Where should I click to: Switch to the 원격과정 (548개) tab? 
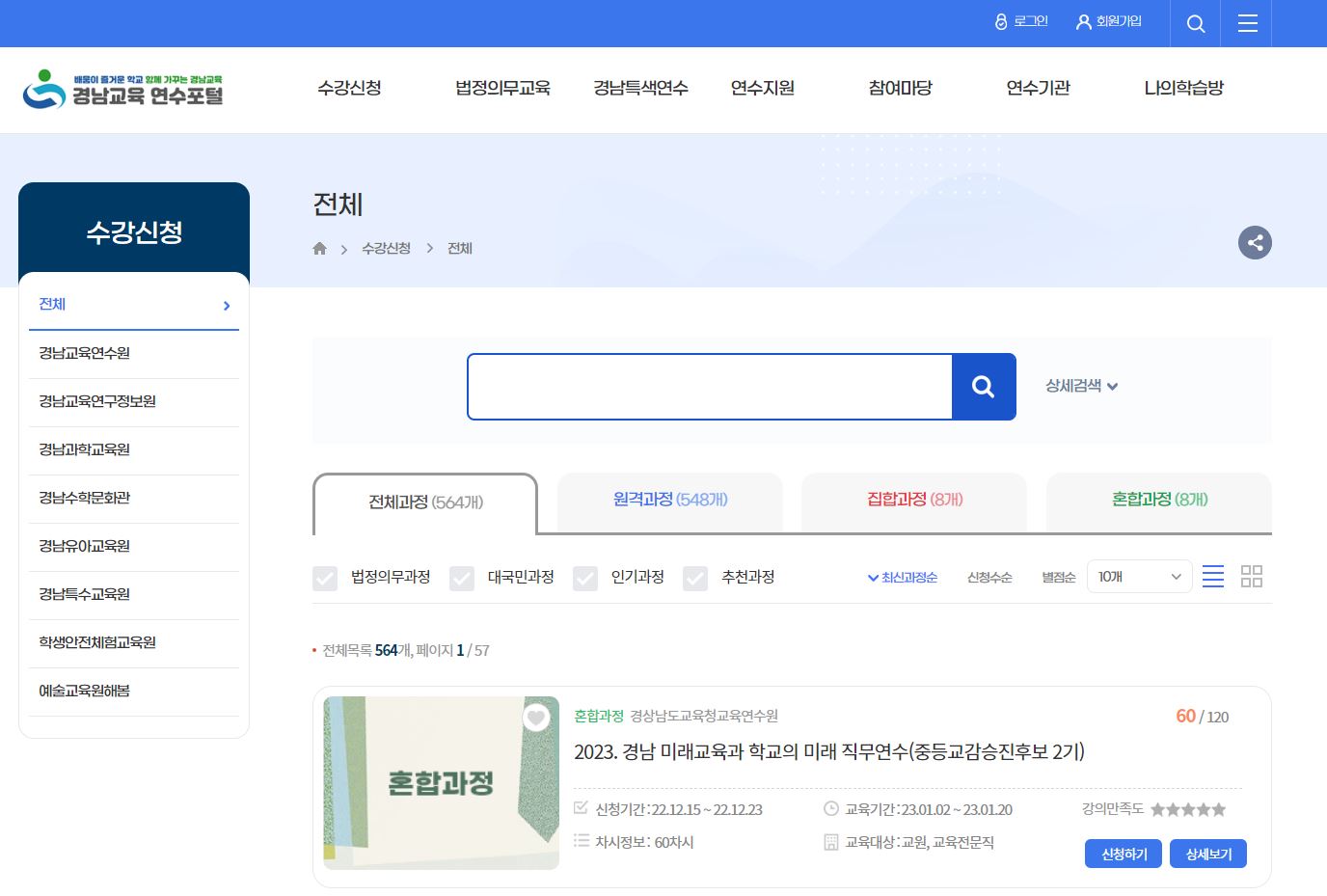tap(669, 499)
